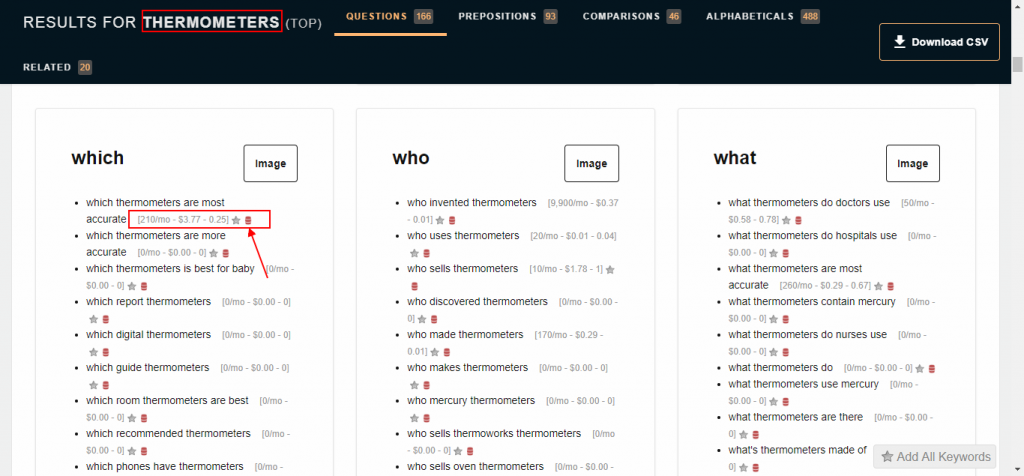Star the 'who uses thermometers' keyword
1024x476 pixels.
(411, 253)
